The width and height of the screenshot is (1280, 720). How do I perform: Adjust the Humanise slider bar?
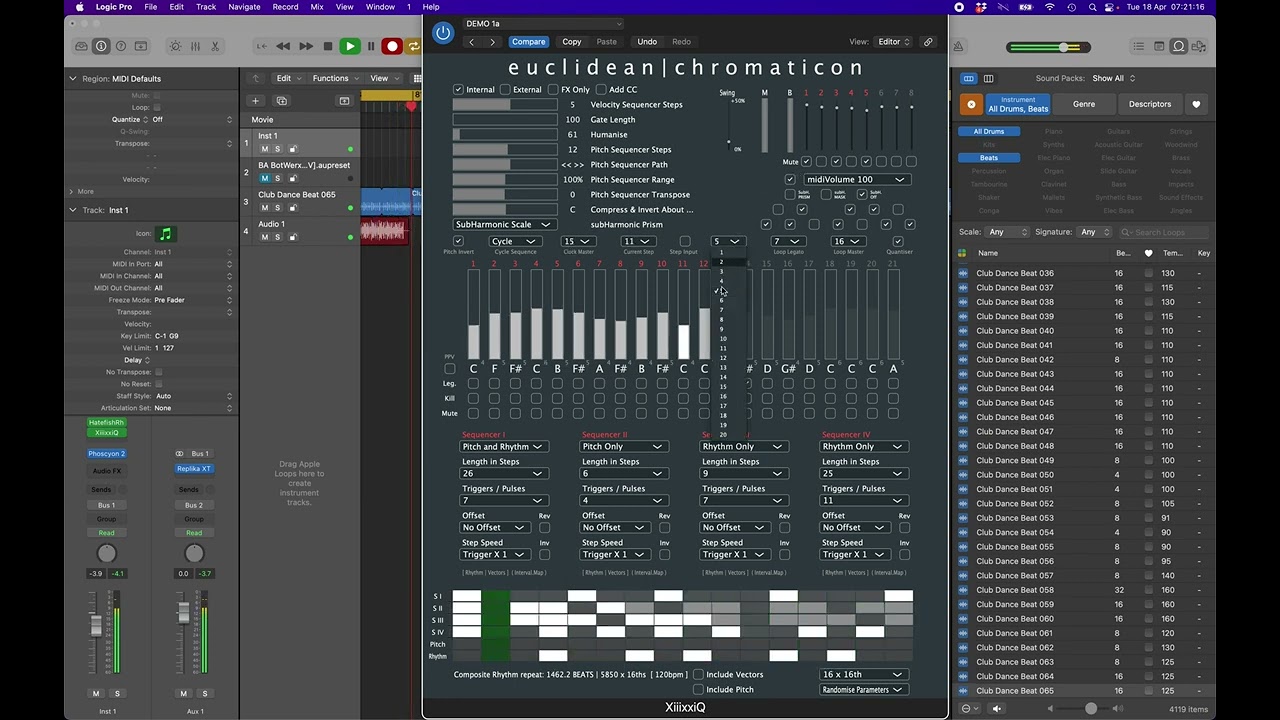point(505,135)
